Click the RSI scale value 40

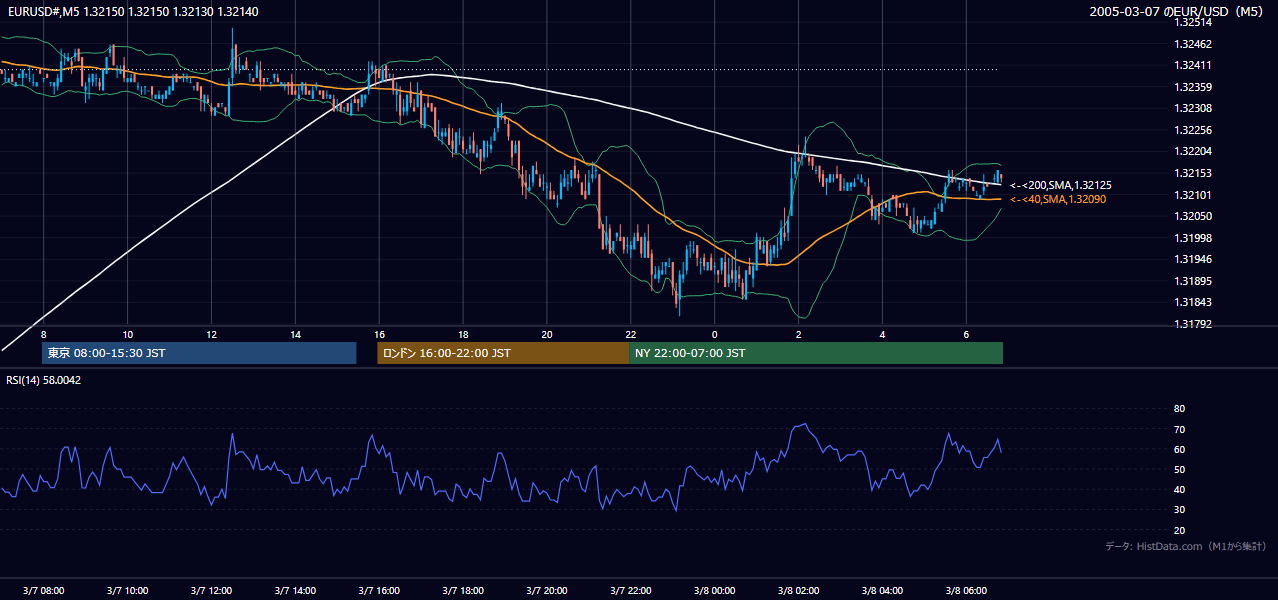pos(1179,490)
